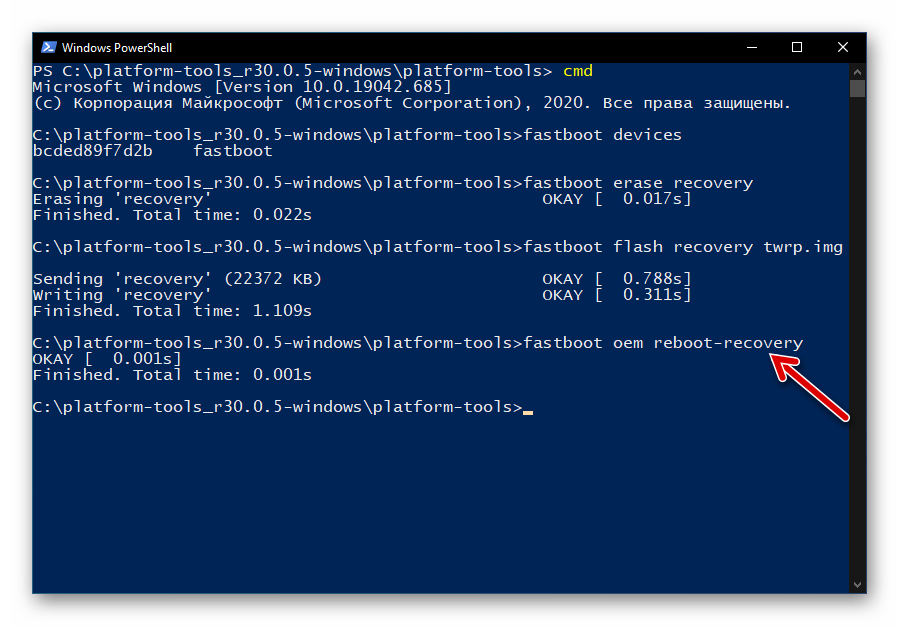Click the device serial "bcded89f7d2b"

(92, 151)
